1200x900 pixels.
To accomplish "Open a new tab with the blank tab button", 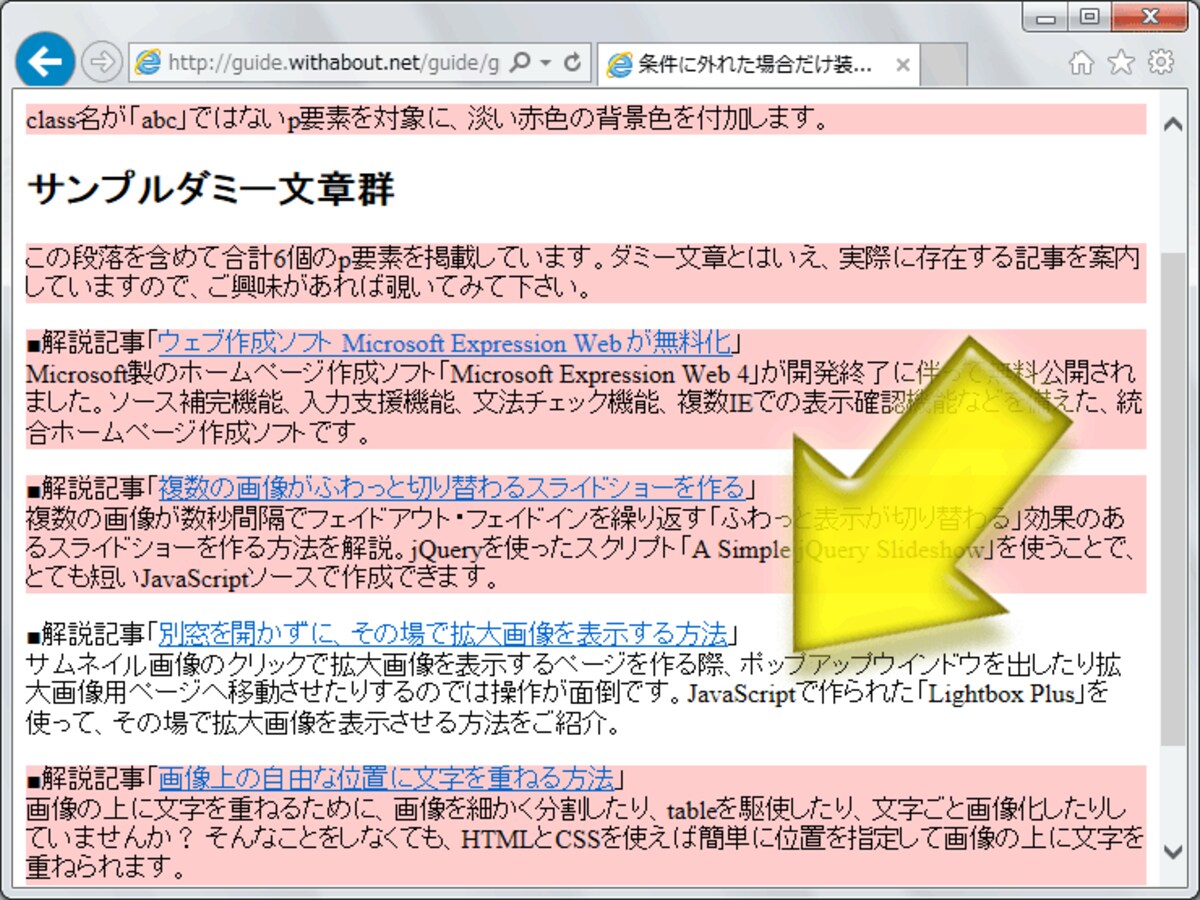I will tap(943, 66).
